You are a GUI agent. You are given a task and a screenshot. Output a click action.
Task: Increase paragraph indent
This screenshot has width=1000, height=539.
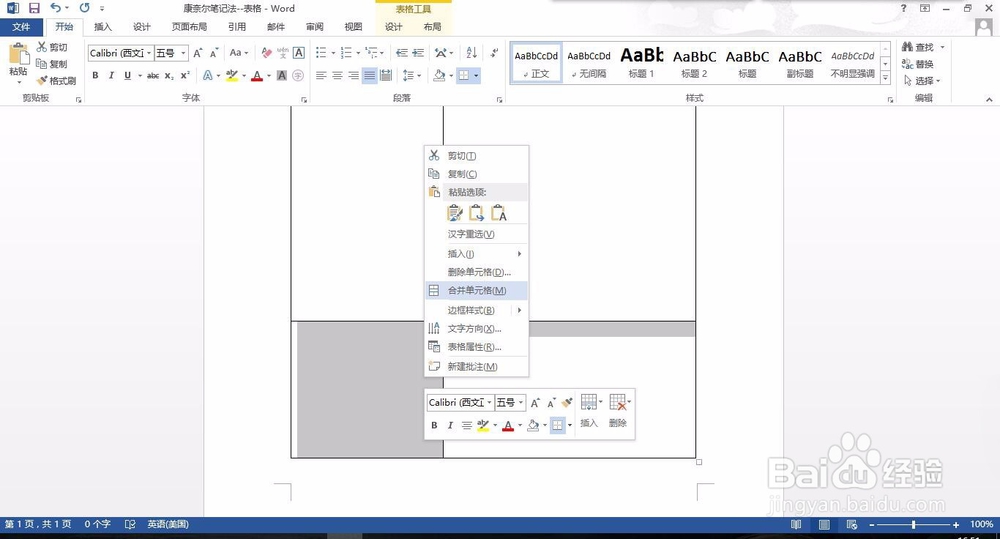(x=418, y=53)
